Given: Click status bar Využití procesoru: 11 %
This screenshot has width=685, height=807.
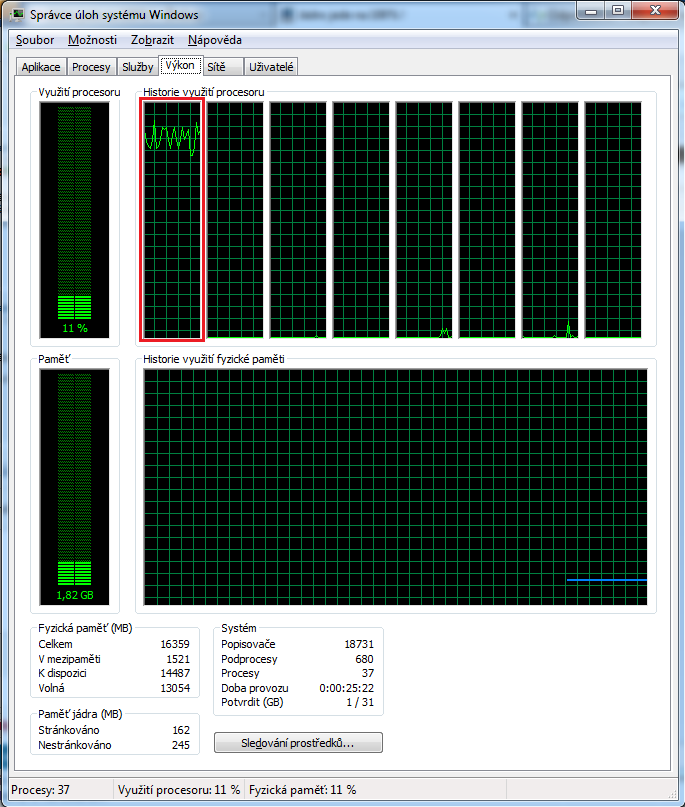Looking at the screenshot, I should point(179,790).
